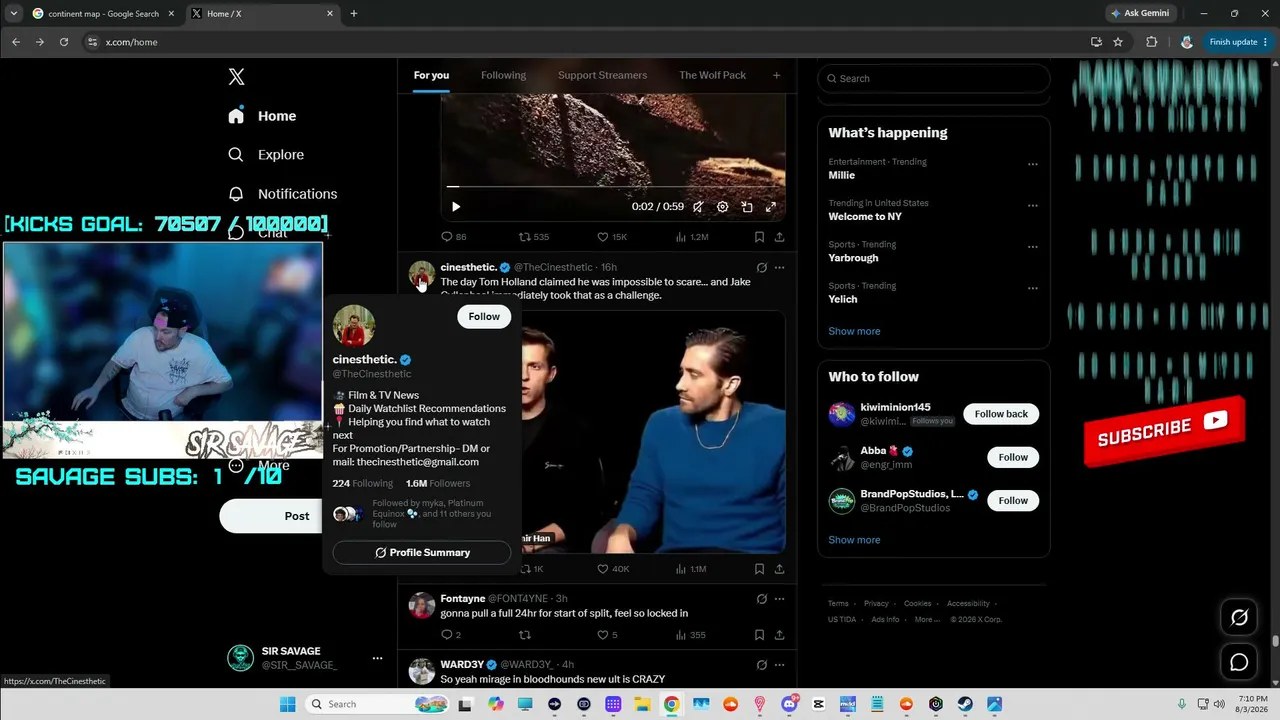Open Steam from the taskbar
The width and height of the screenshot is (1280, 720).
pos(965,704)
